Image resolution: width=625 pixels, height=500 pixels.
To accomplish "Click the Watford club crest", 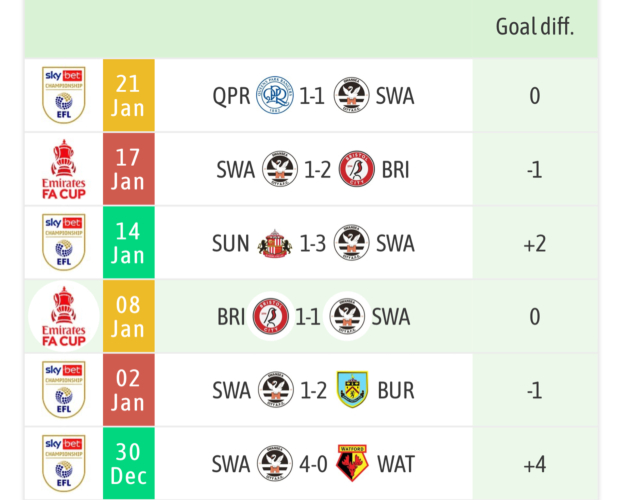I will point(351,464).
